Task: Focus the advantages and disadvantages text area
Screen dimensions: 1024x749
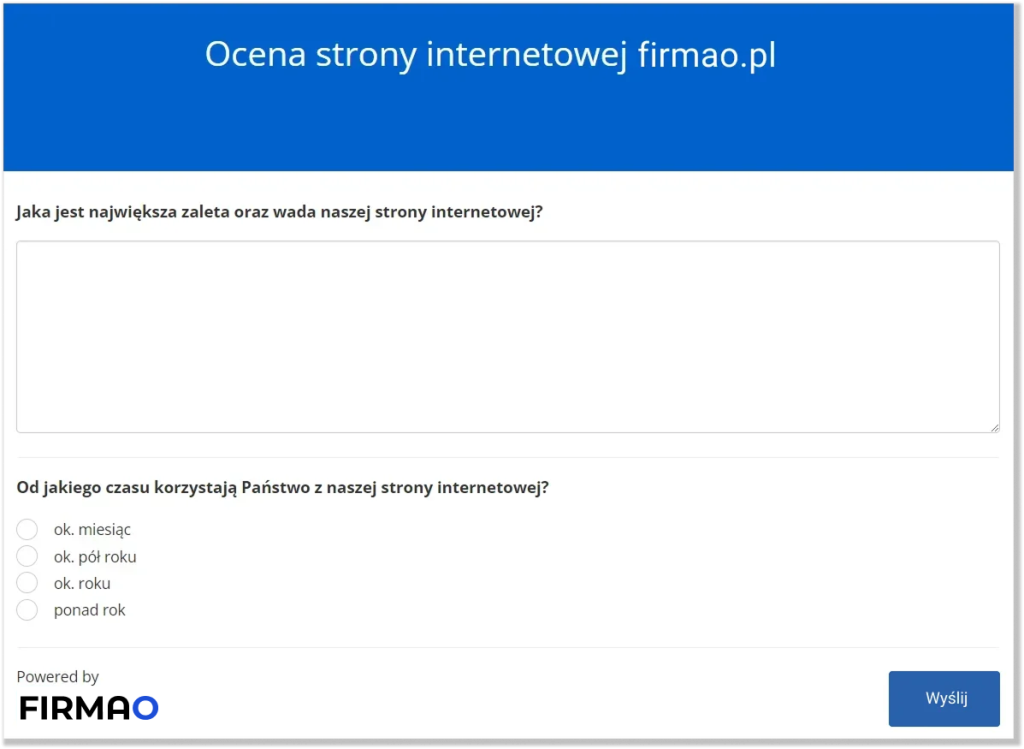Action: [x=507, y=336]
